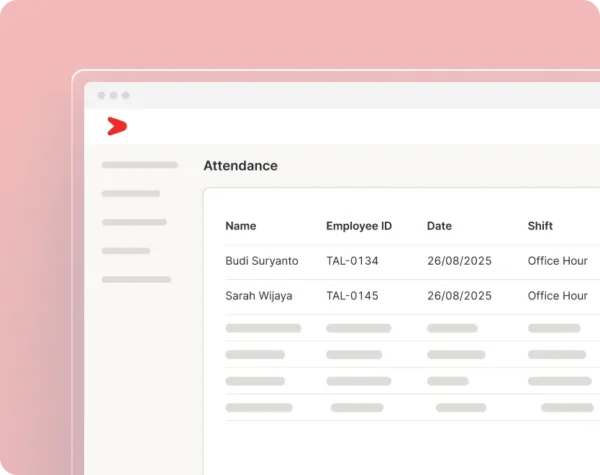
Task: Click Budi Suryanto's date 26/08/2025
Action: tap(460, 261)
